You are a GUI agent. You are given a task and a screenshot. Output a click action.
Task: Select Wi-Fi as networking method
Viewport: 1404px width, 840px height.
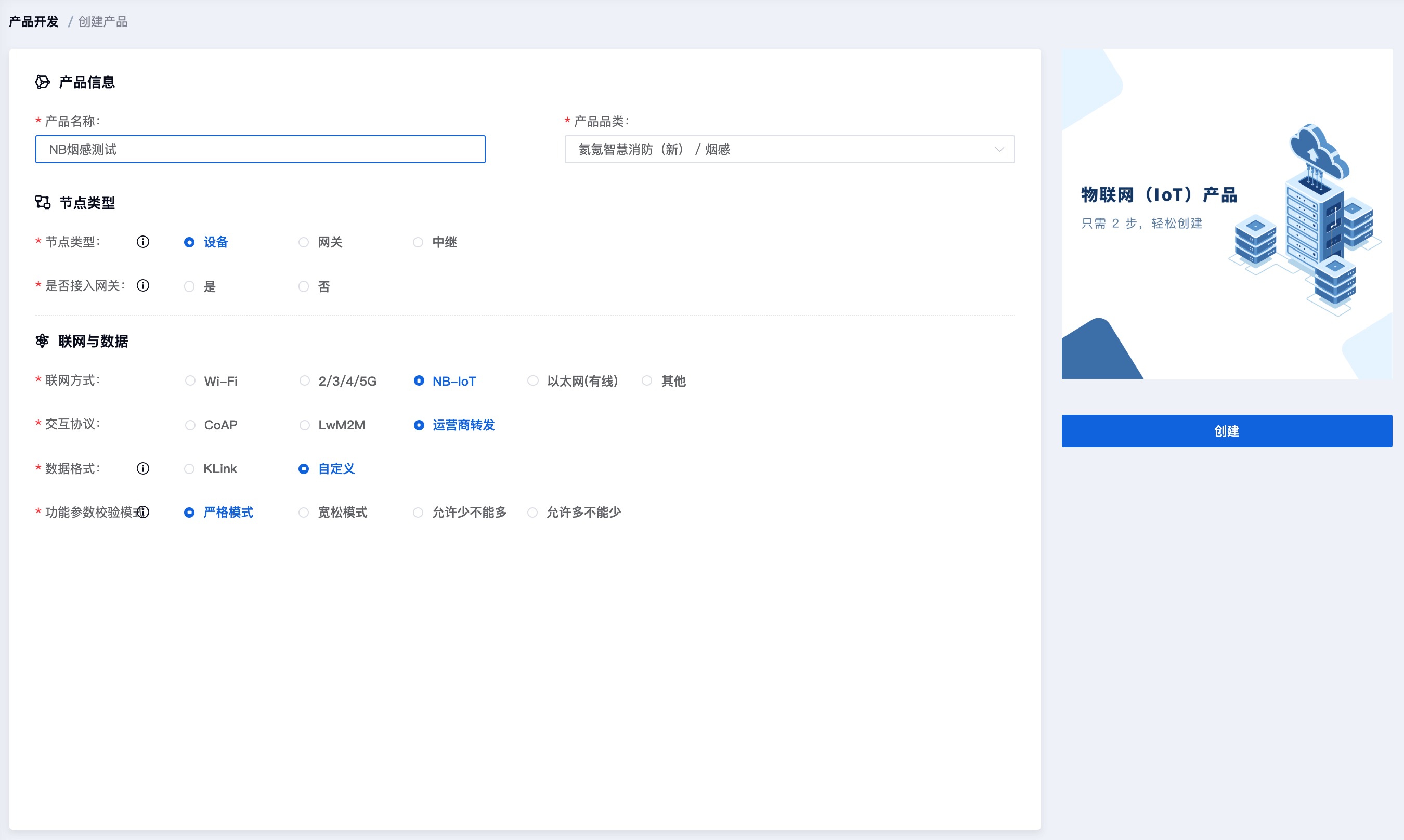(190, 381)
